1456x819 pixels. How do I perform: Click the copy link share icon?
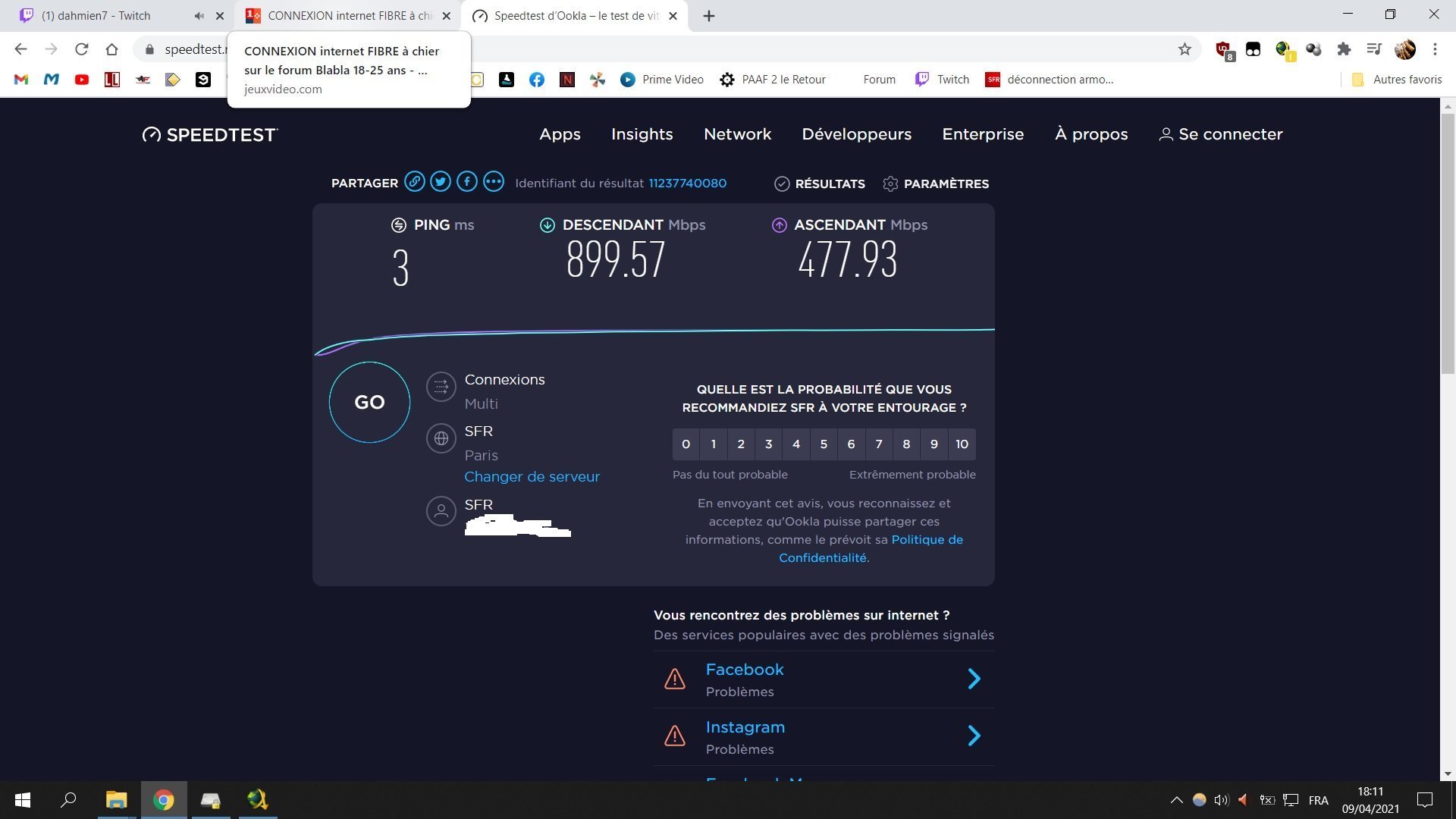[x=414, y=182]
